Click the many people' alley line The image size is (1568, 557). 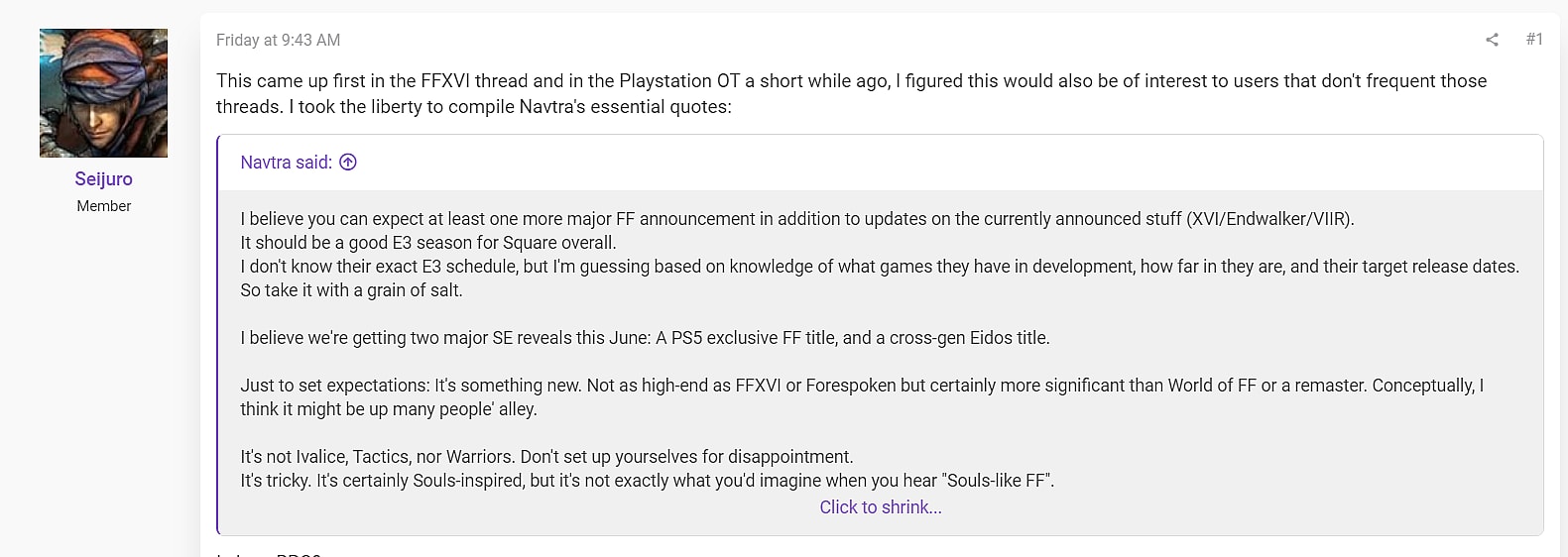388,409
